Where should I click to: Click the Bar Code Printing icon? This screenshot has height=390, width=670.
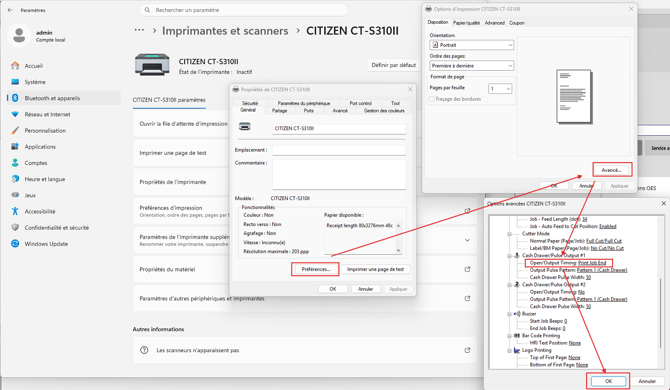pyautogui.click(x=516, y=336)
